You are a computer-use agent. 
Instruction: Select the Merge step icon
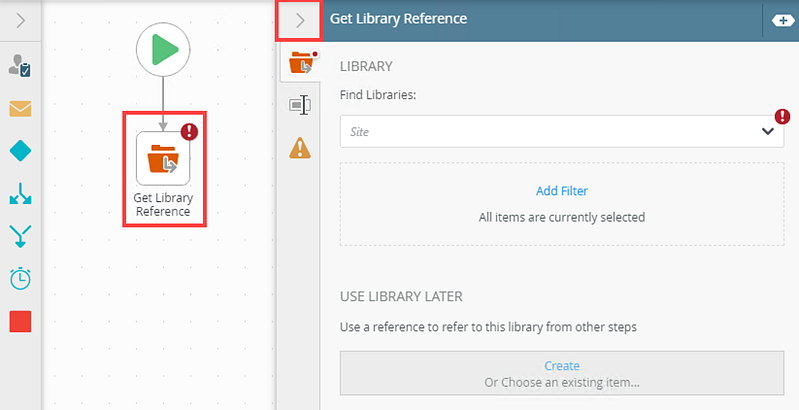pyautogui.click(x=20, y=236)
